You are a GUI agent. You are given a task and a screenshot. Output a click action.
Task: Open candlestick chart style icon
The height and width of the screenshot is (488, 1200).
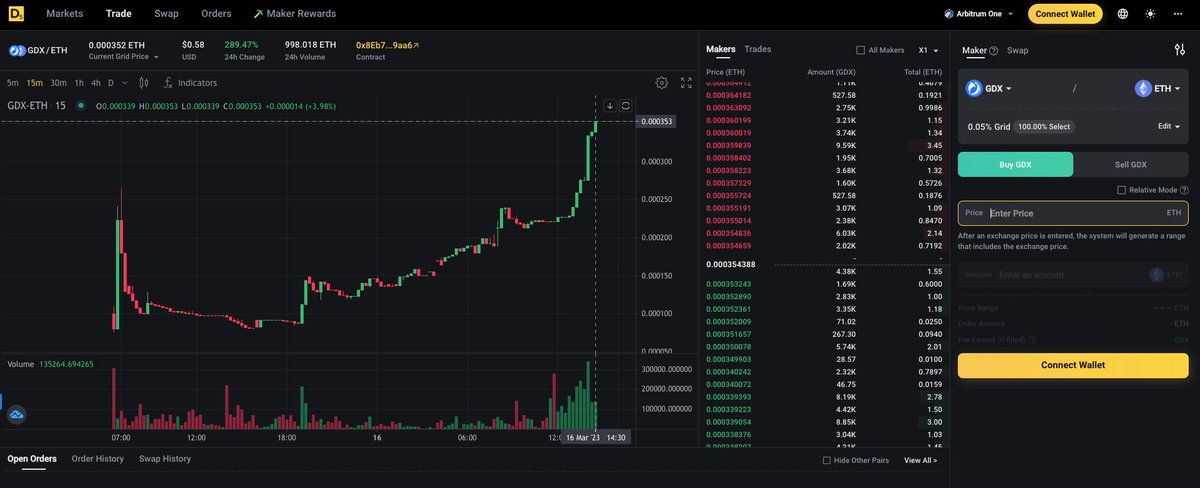(x=143, y=83)
